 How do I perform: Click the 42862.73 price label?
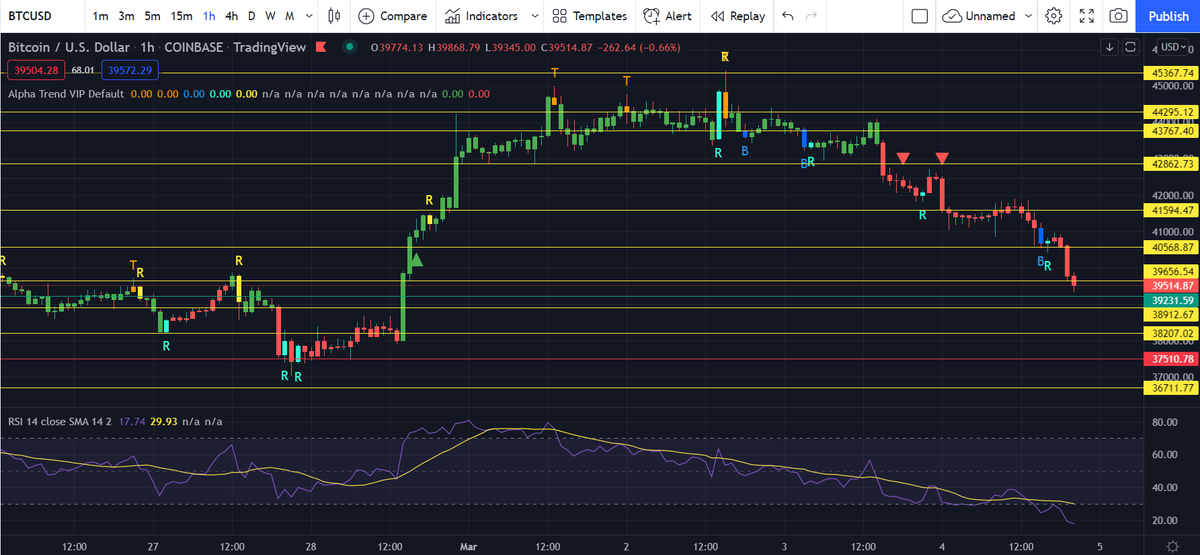1170,164
